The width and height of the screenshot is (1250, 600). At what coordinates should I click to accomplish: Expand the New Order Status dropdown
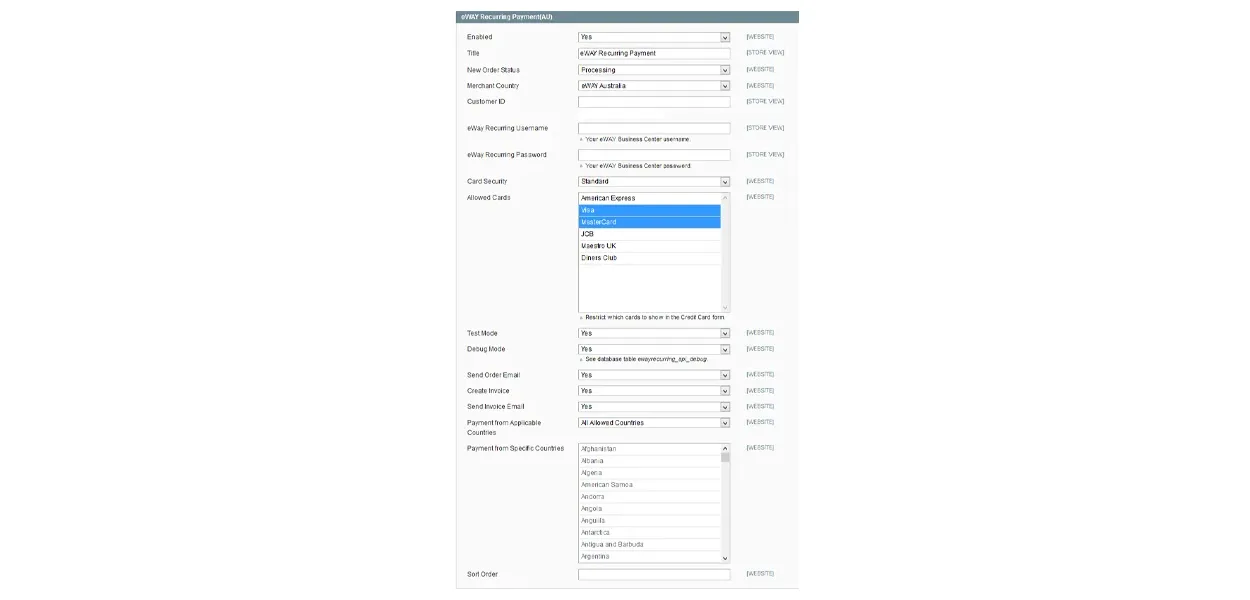click(654, 70)
